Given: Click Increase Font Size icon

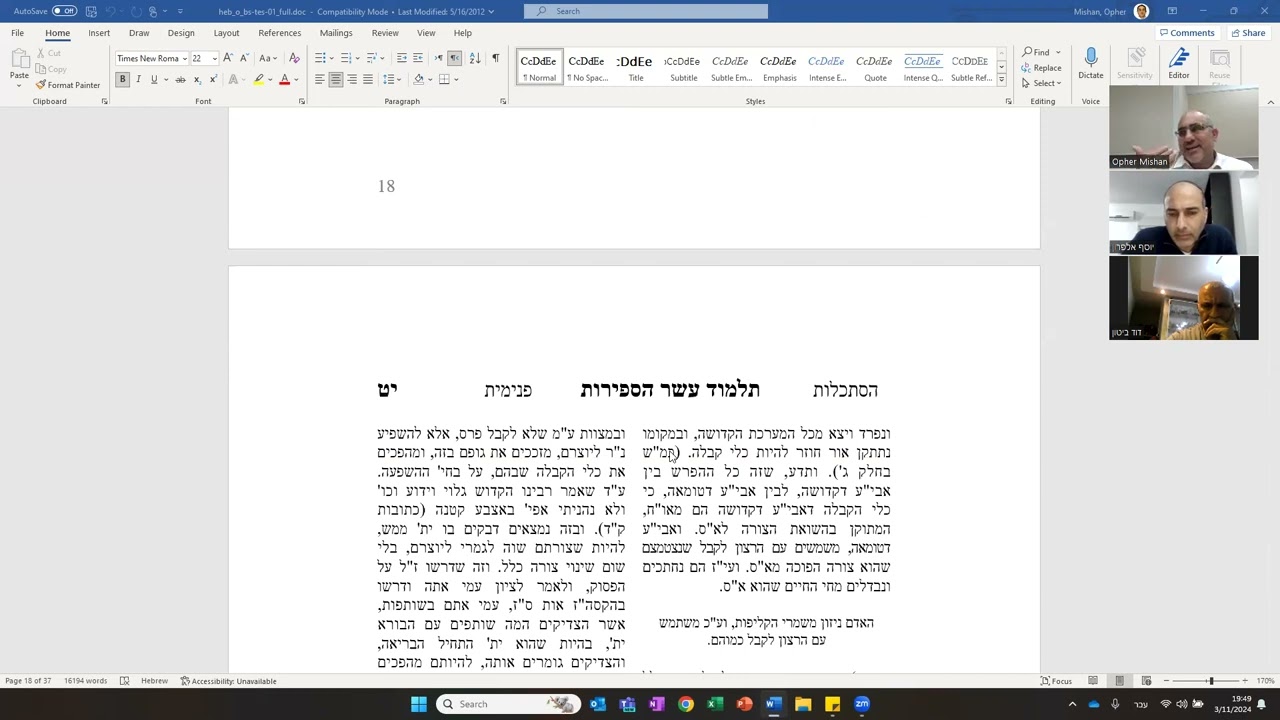Looking at the screenshot, I should [228, 58].
